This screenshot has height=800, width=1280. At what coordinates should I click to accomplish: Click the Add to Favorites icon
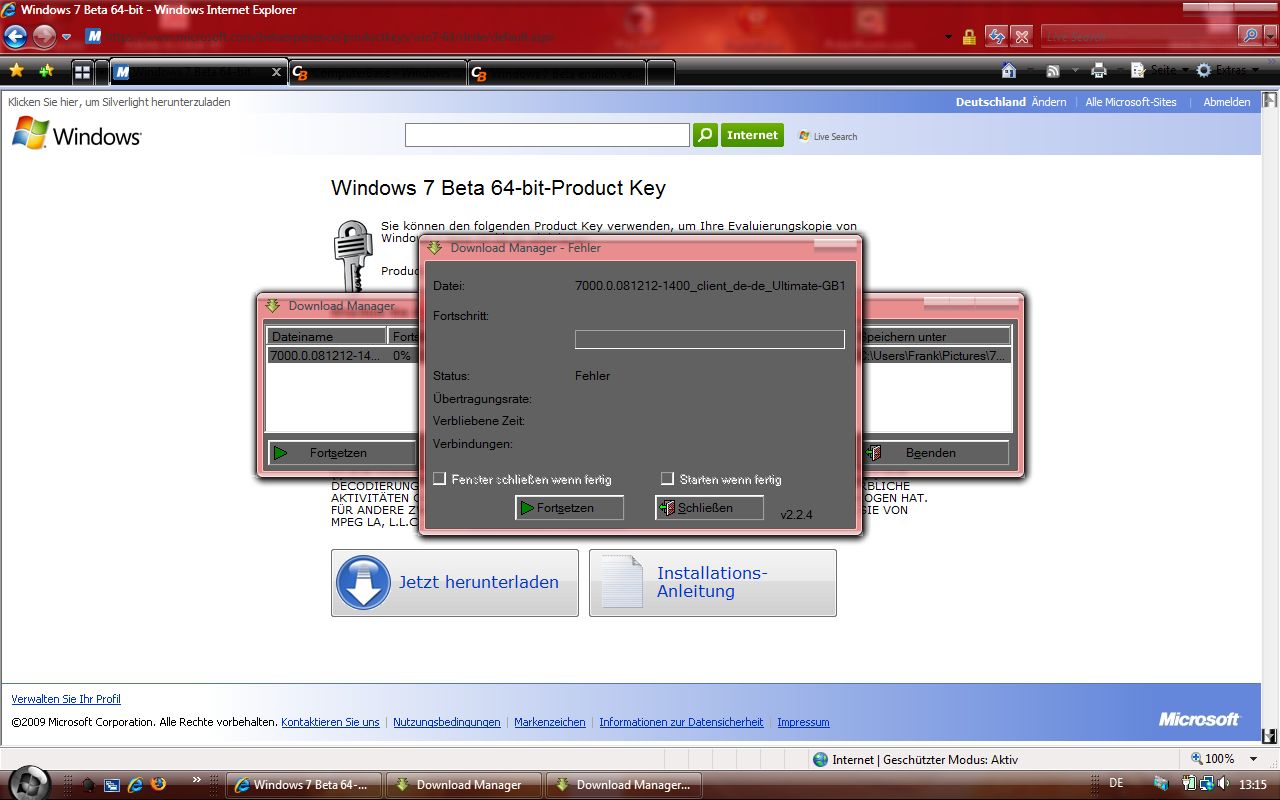click(46, 71)
